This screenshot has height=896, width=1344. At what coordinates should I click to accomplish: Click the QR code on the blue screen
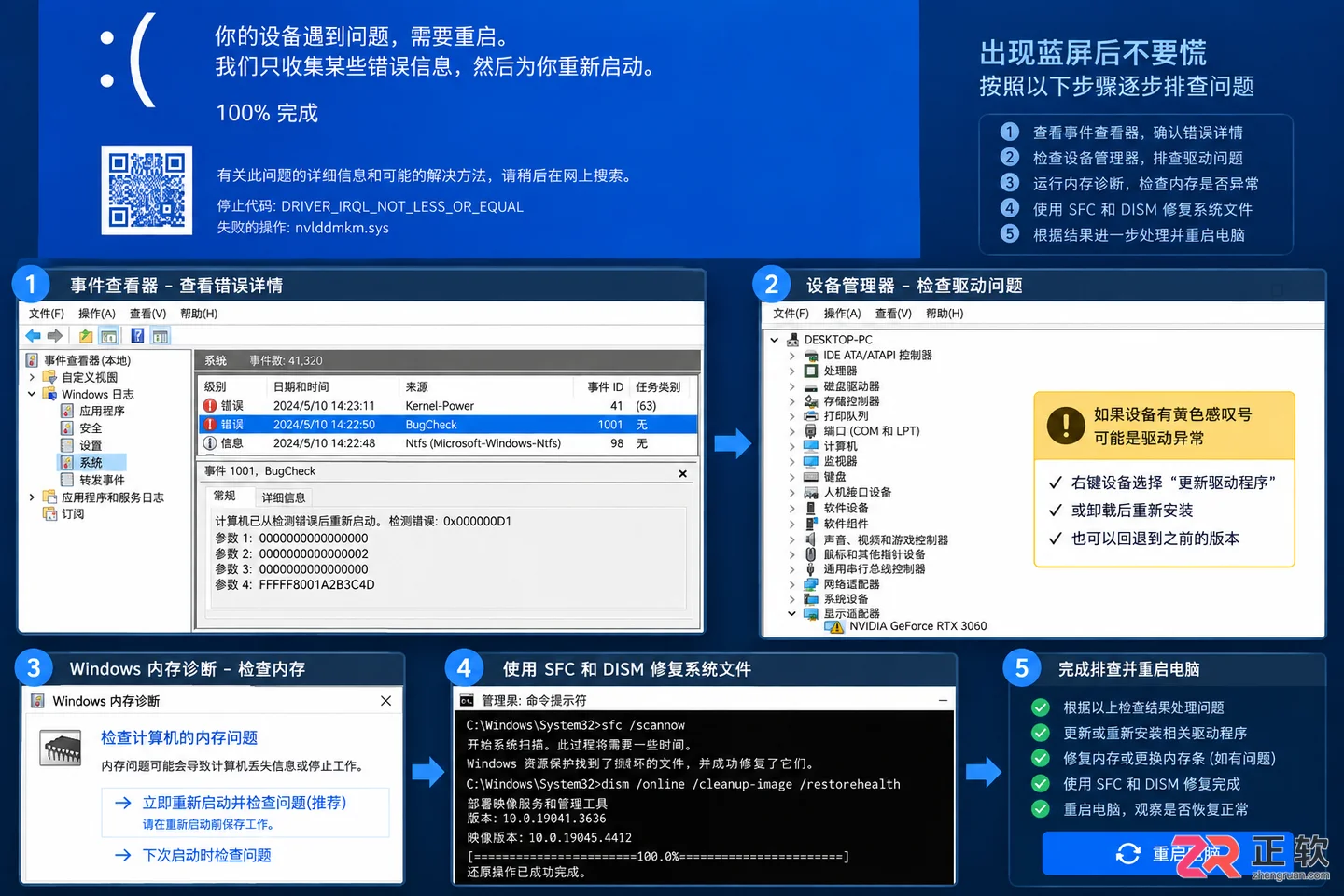click(x=147, y=189)
